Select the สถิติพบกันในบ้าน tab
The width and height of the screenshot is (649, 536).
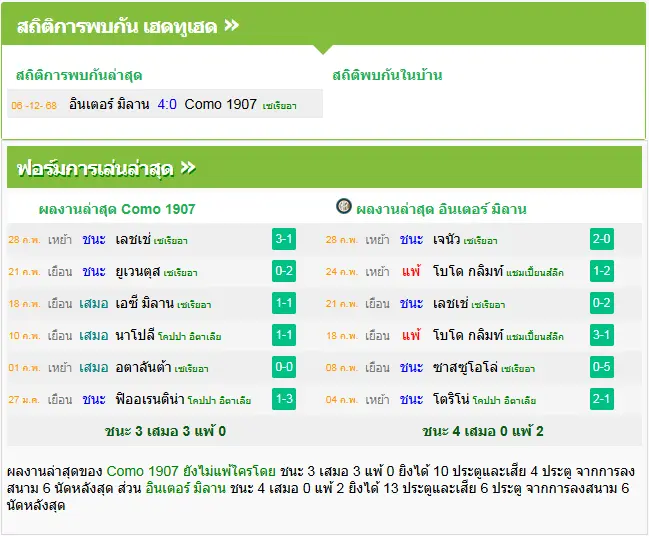pos(387,75)
